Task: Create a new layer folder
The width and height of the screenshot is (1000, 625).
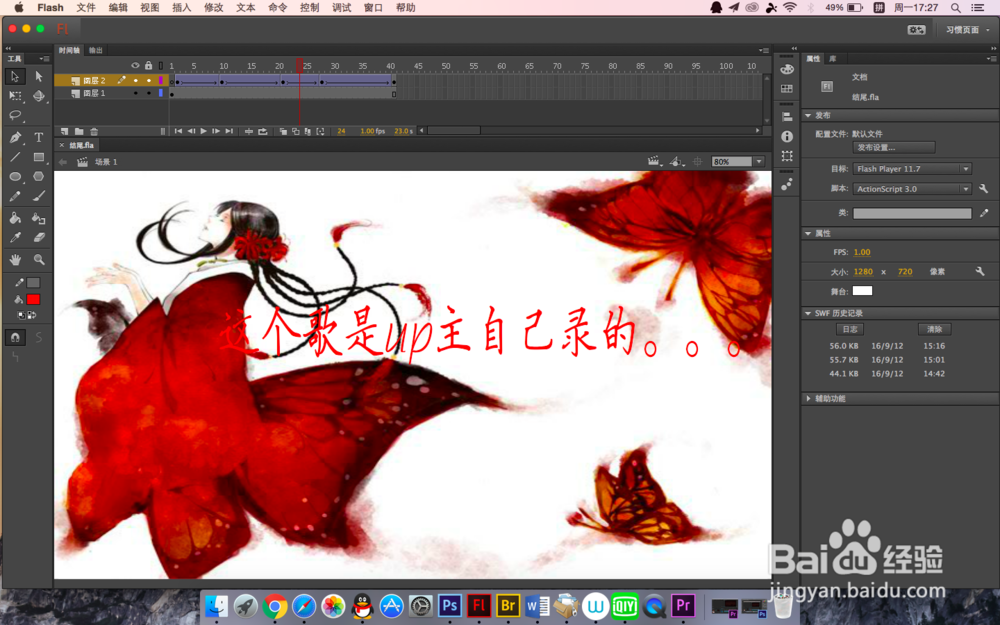Action: click(79, 131)
